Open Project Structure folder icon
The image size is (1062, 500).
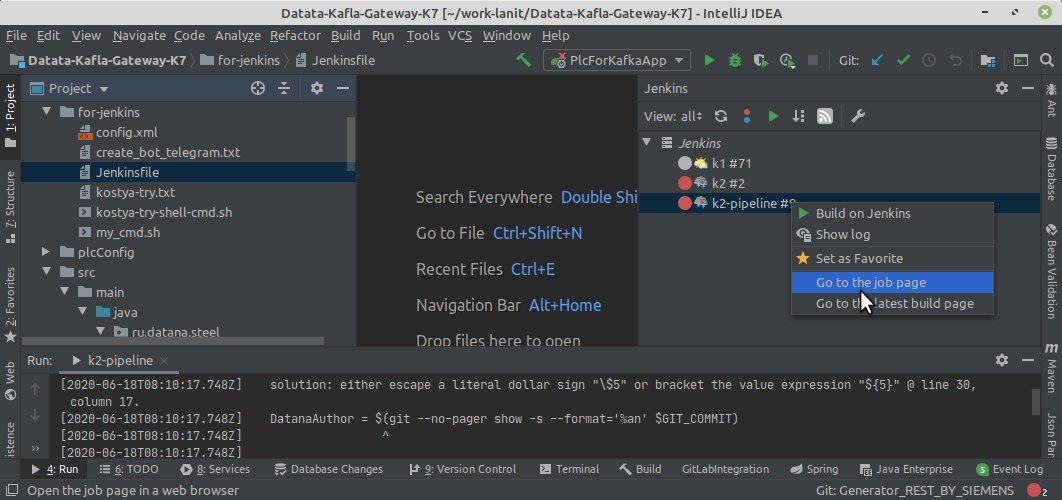(988, 60)
